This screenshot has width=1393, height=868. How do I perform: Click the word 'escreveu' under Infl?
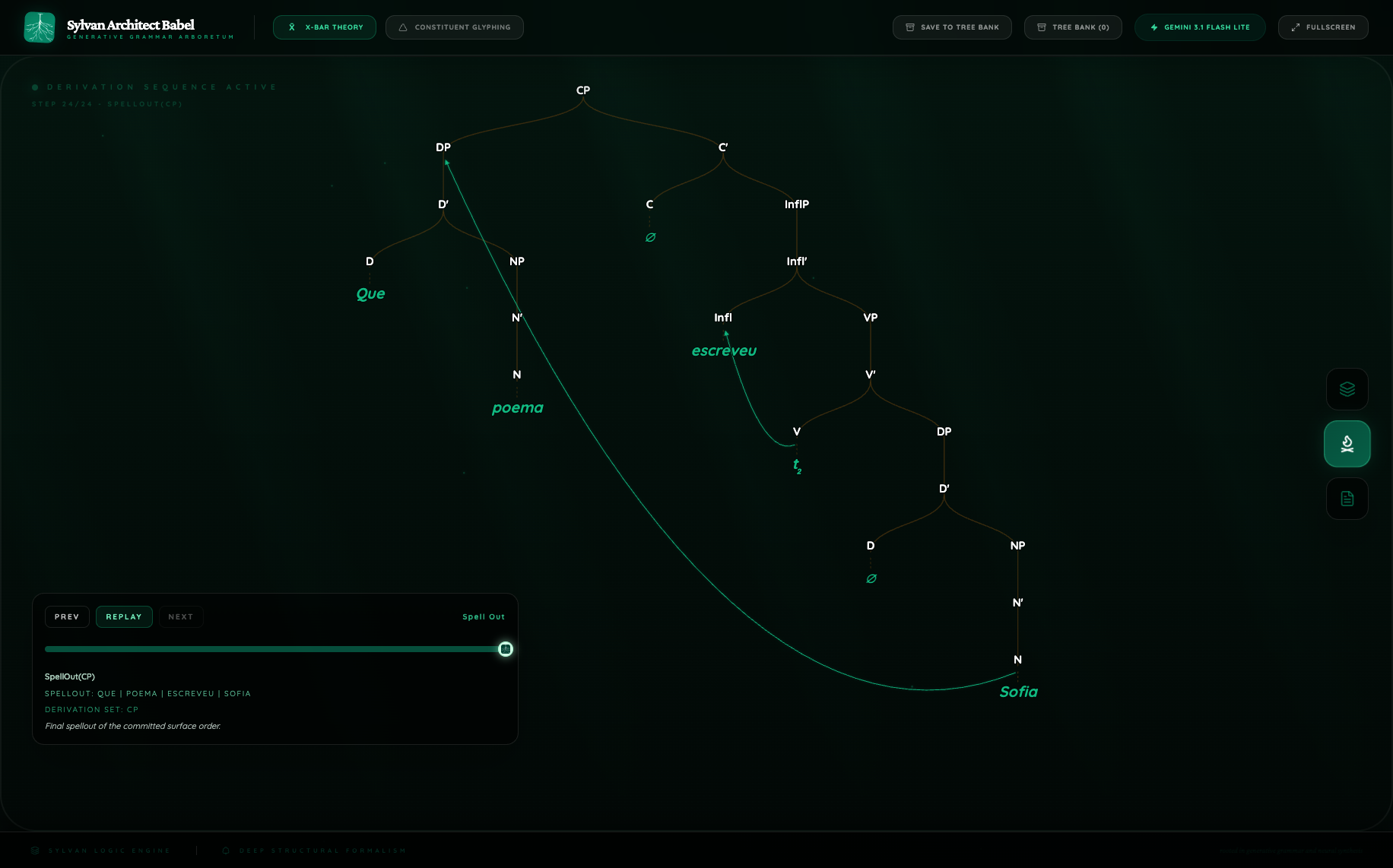click(x=724, y=350)
